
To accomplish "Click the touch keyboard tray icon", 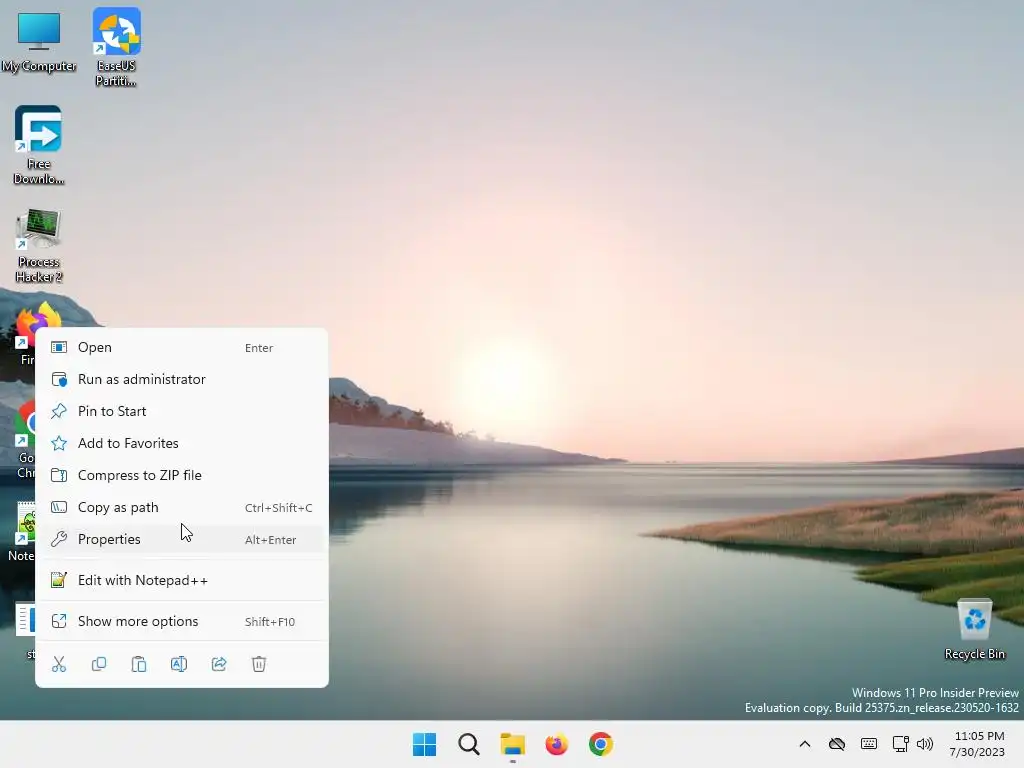I will tap(869, 744).
